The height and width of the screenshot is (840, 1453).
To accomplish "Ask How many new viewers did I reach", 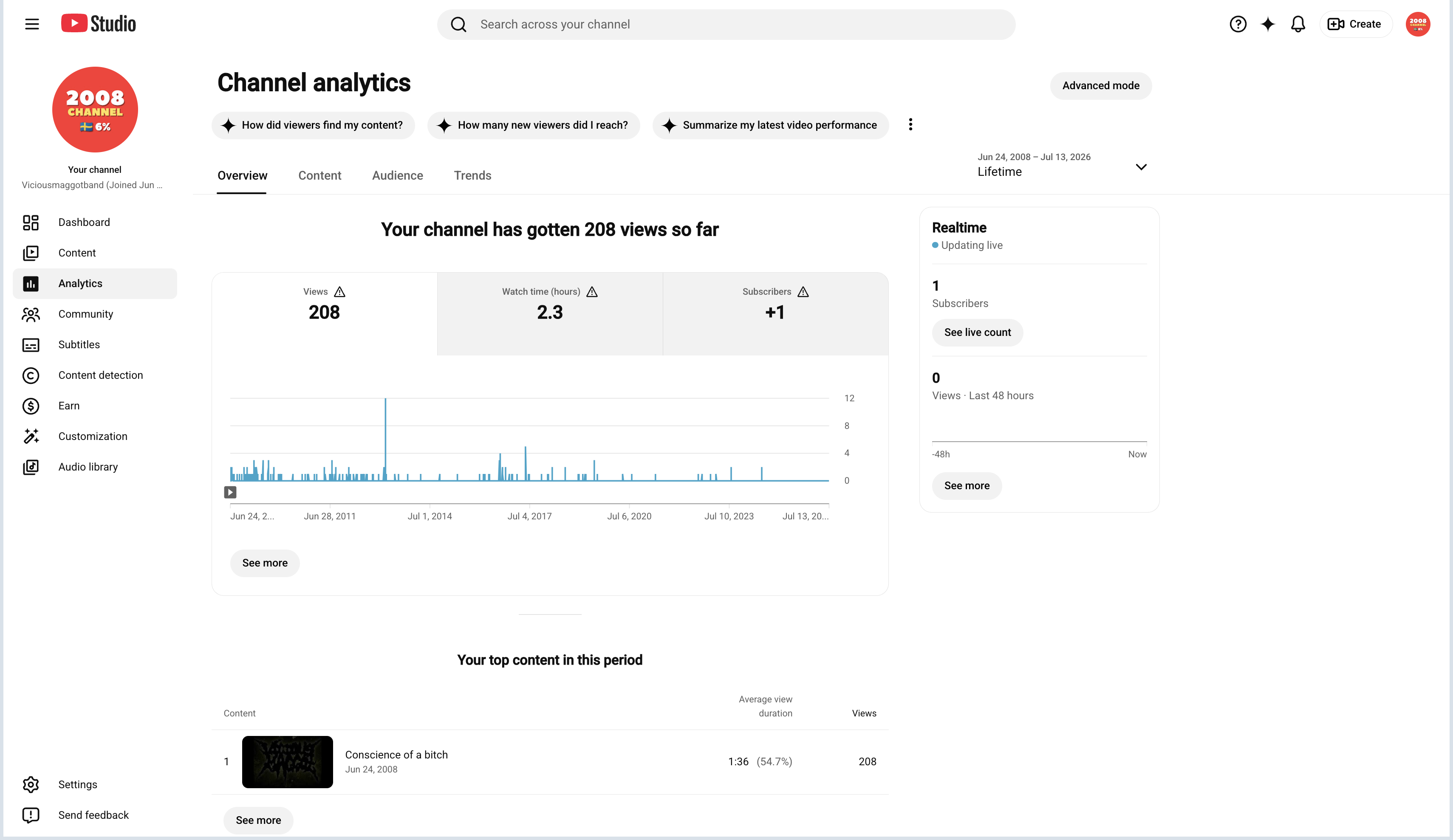I will coord(533,125).
